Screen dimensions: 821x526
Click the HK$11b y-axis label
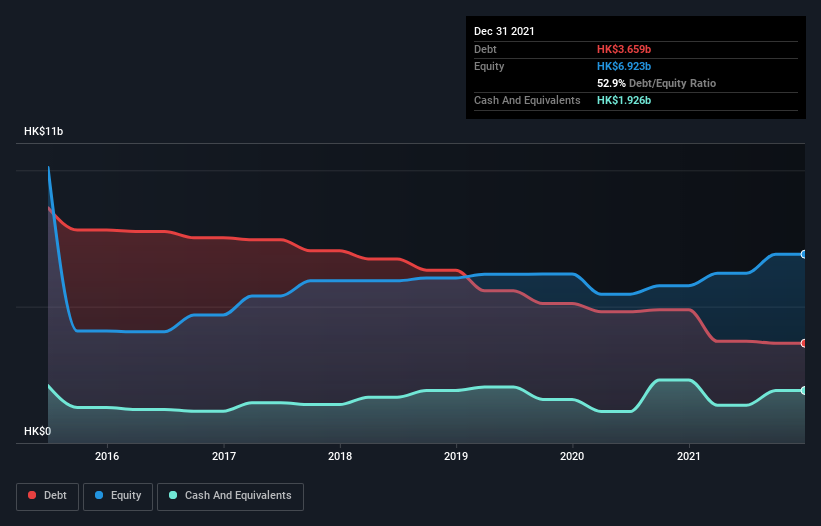[x=43, y=131]
